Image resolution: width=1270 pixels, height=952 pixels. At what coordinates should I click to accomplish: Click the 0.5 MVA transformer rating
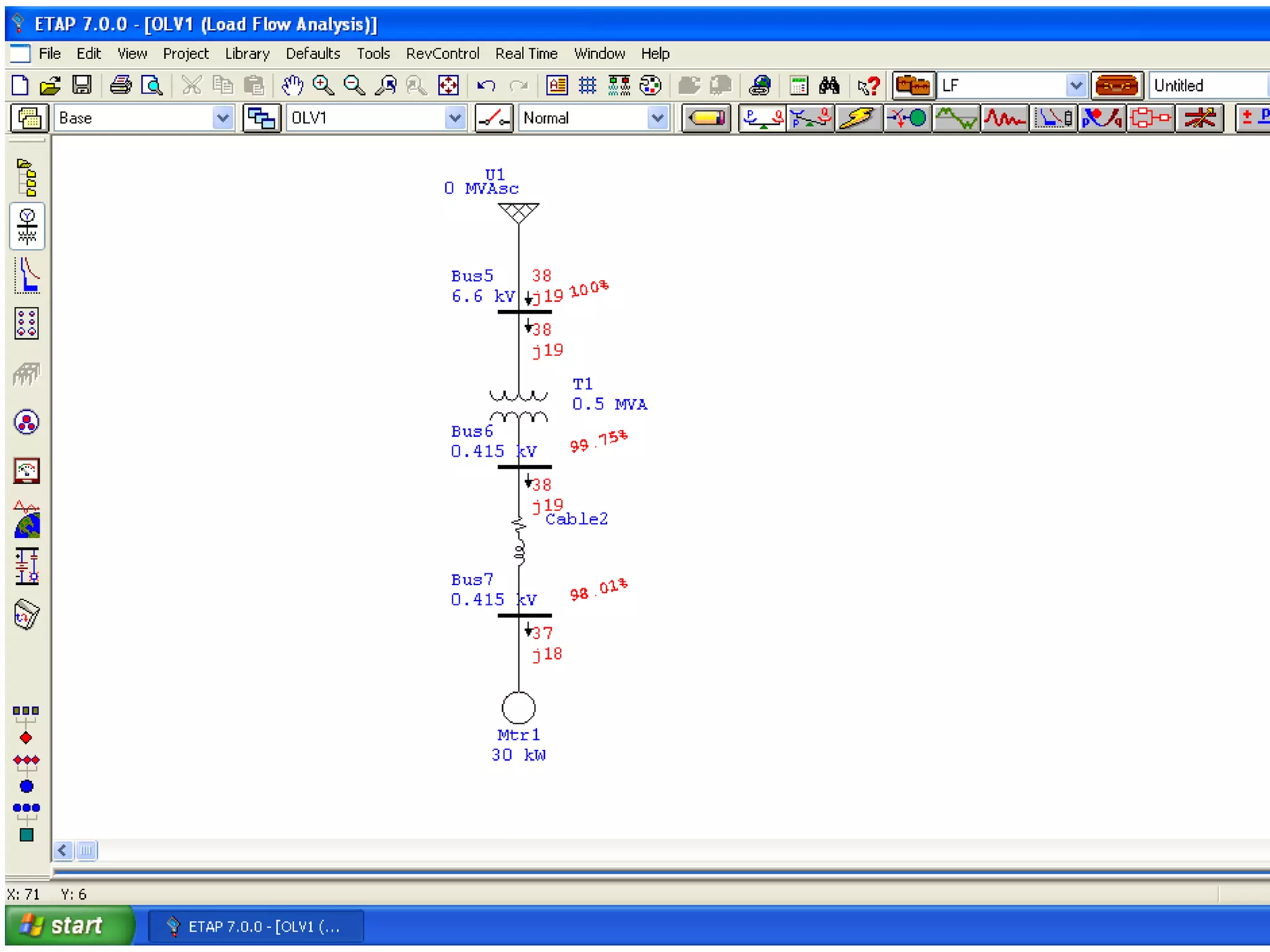point(610,404)
